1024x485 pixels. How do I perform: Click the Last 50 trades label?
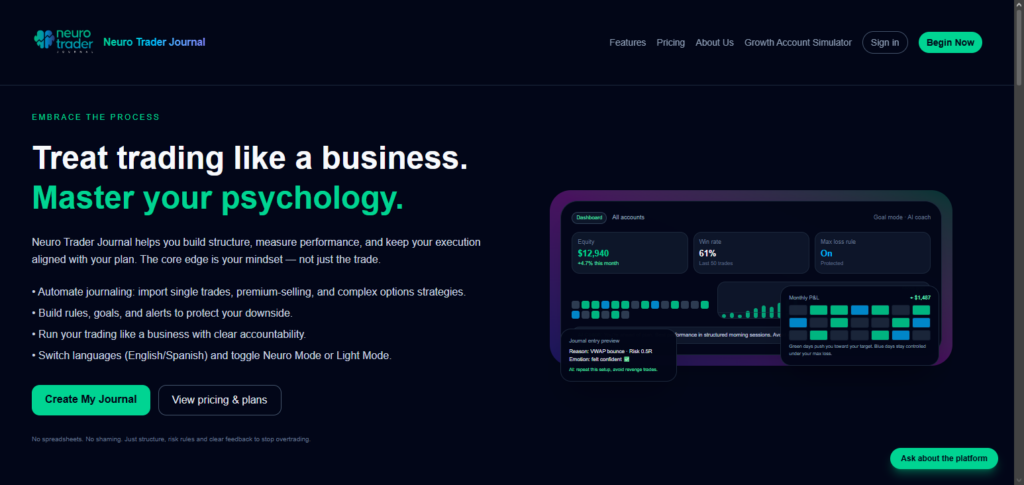(716, 263)
